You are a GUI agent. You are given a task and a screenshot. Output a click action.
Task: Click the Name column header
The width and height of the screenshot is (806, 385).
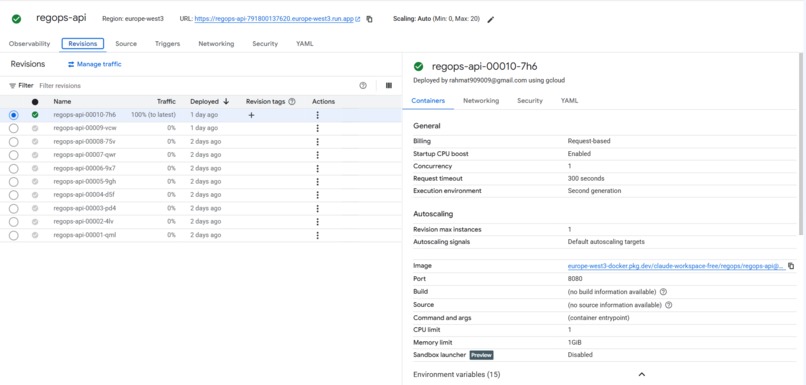pyautogui.click(x=62, y=102)
